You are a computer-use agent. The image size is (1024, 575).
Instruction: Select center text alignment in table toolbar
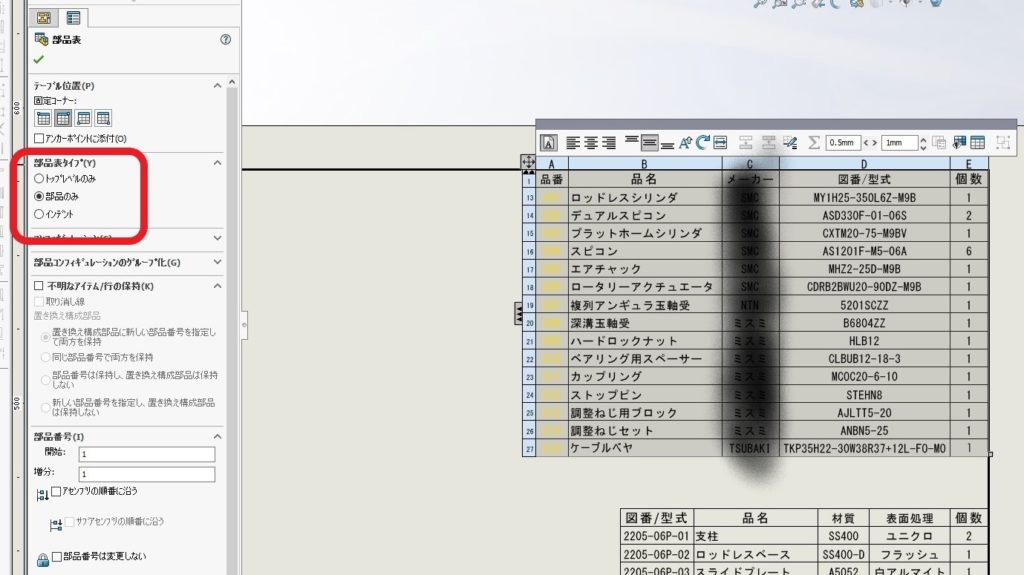591,143
